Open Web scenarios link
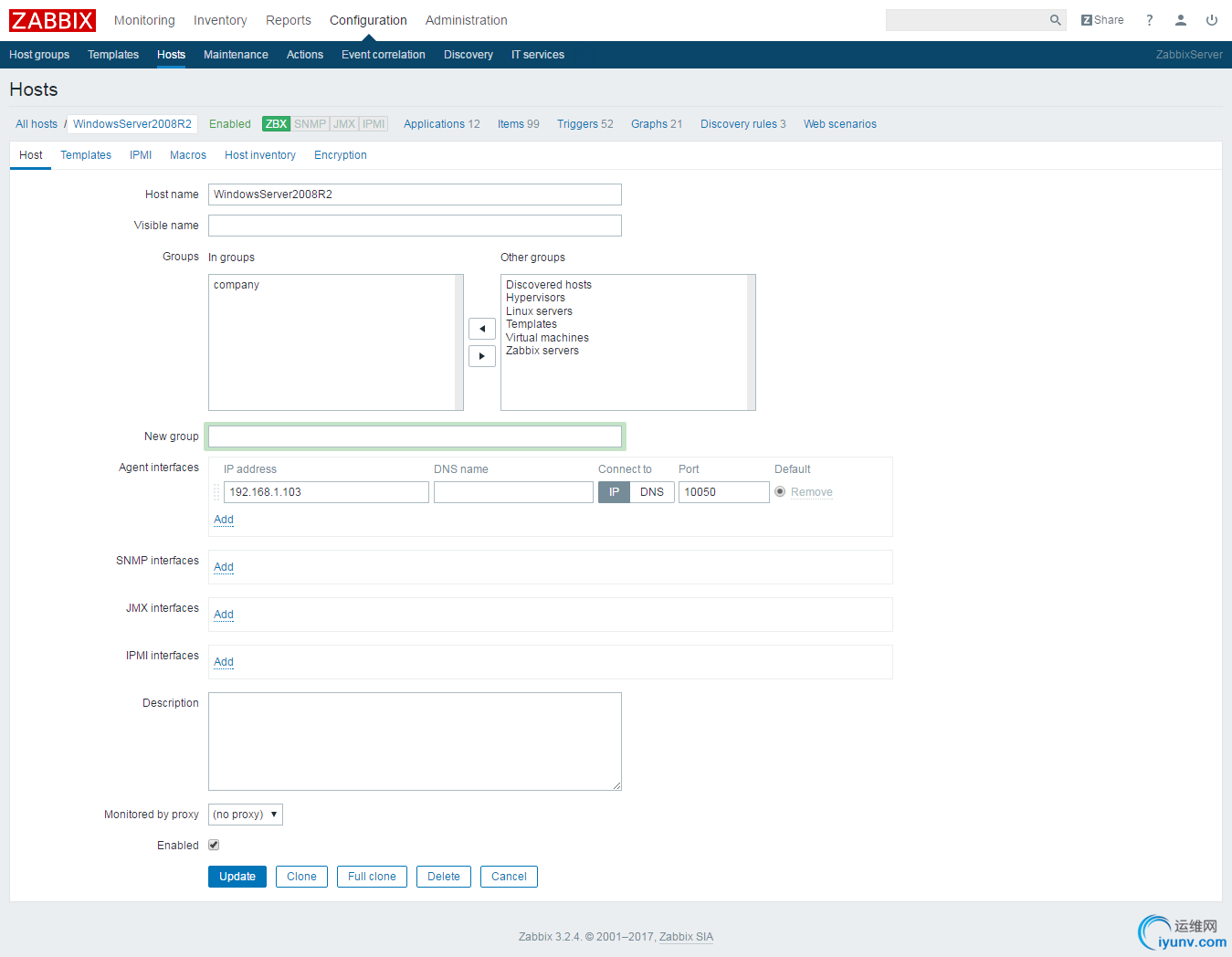This screenshot has height=957, width=1232. (840, 124)
